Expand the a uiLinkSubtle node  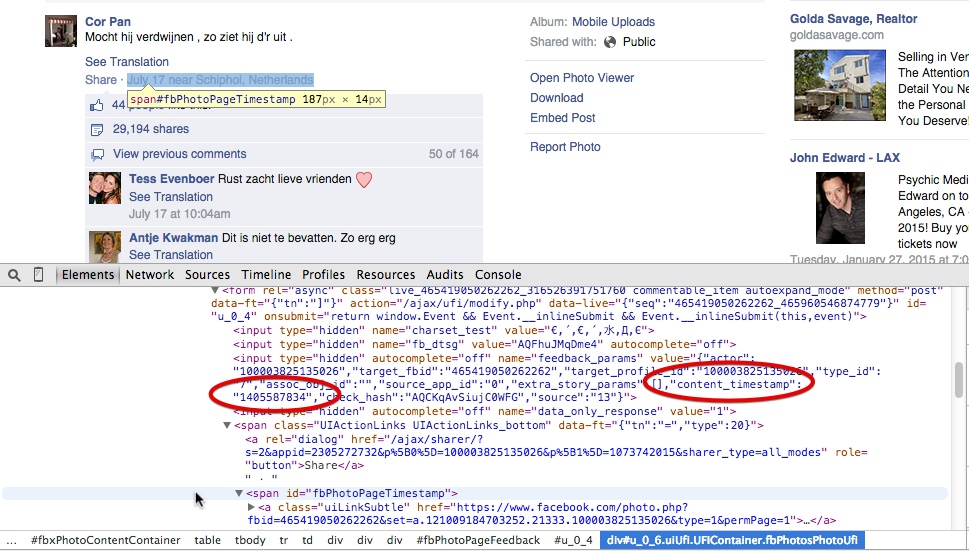pyautogui.click(x=251, y=507)
